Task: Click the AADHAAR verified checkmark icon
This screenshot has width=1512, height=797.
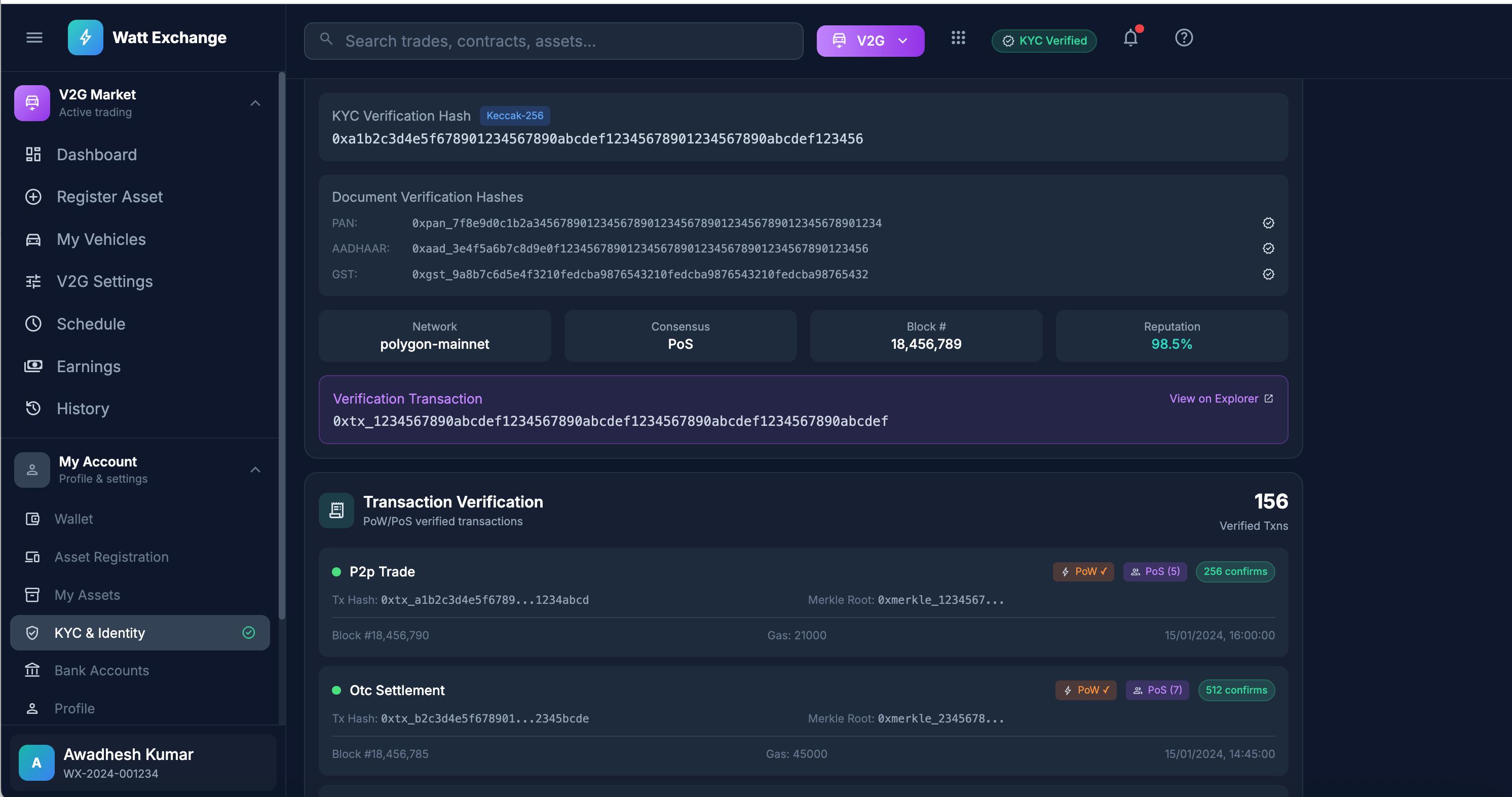Action: point(1268,248)
